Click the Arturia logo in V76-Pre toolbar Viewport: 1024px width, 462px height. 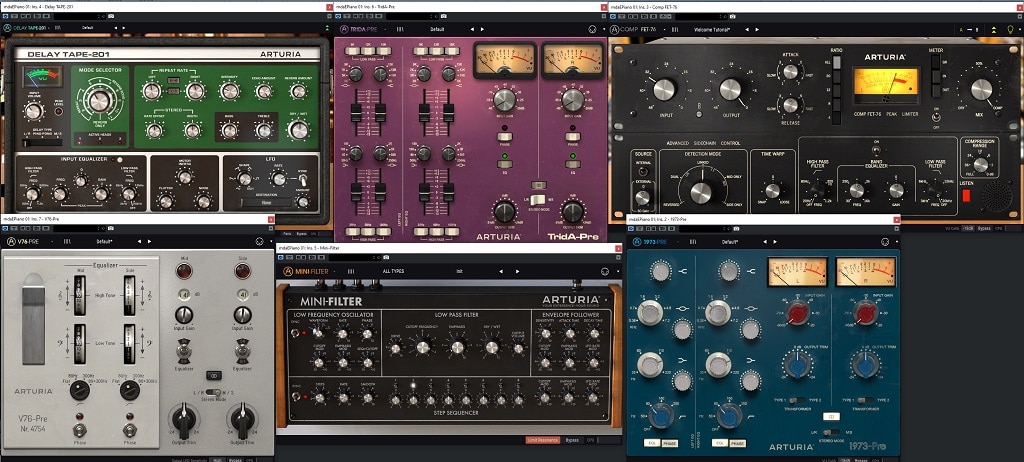point(11,241)
